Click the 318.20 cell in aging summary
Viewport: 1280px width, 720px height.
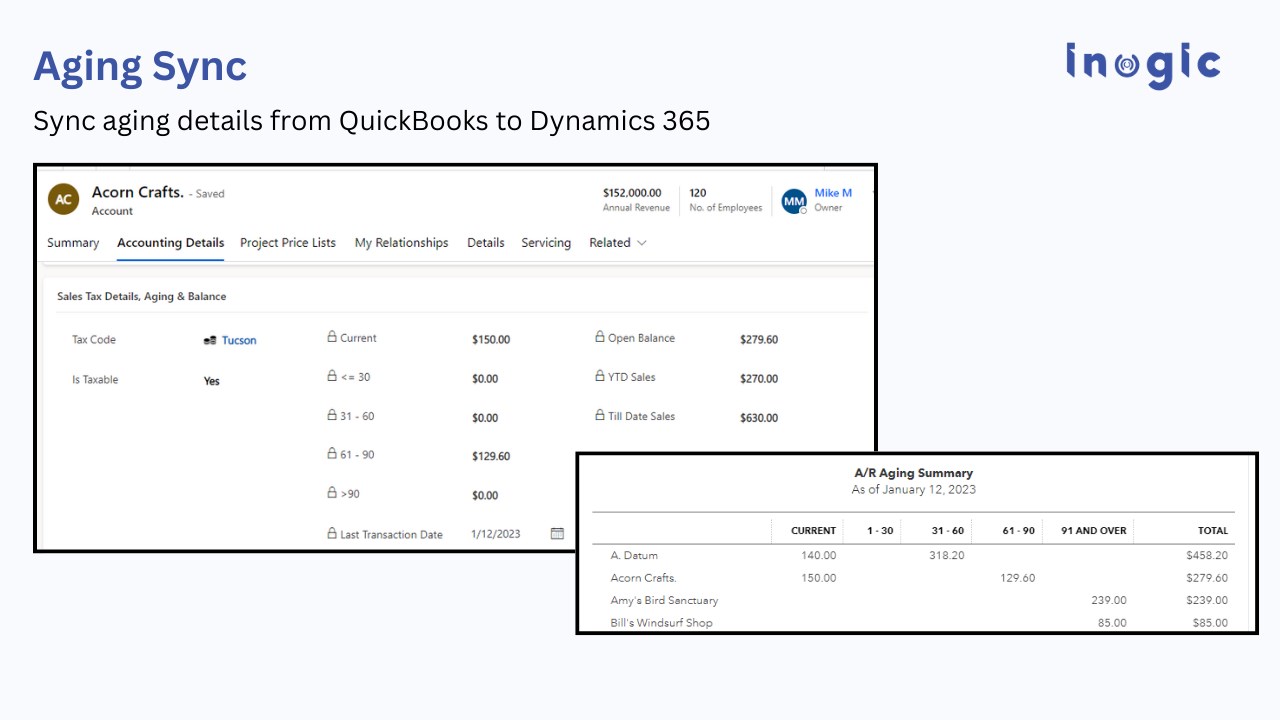click(946, 555)
